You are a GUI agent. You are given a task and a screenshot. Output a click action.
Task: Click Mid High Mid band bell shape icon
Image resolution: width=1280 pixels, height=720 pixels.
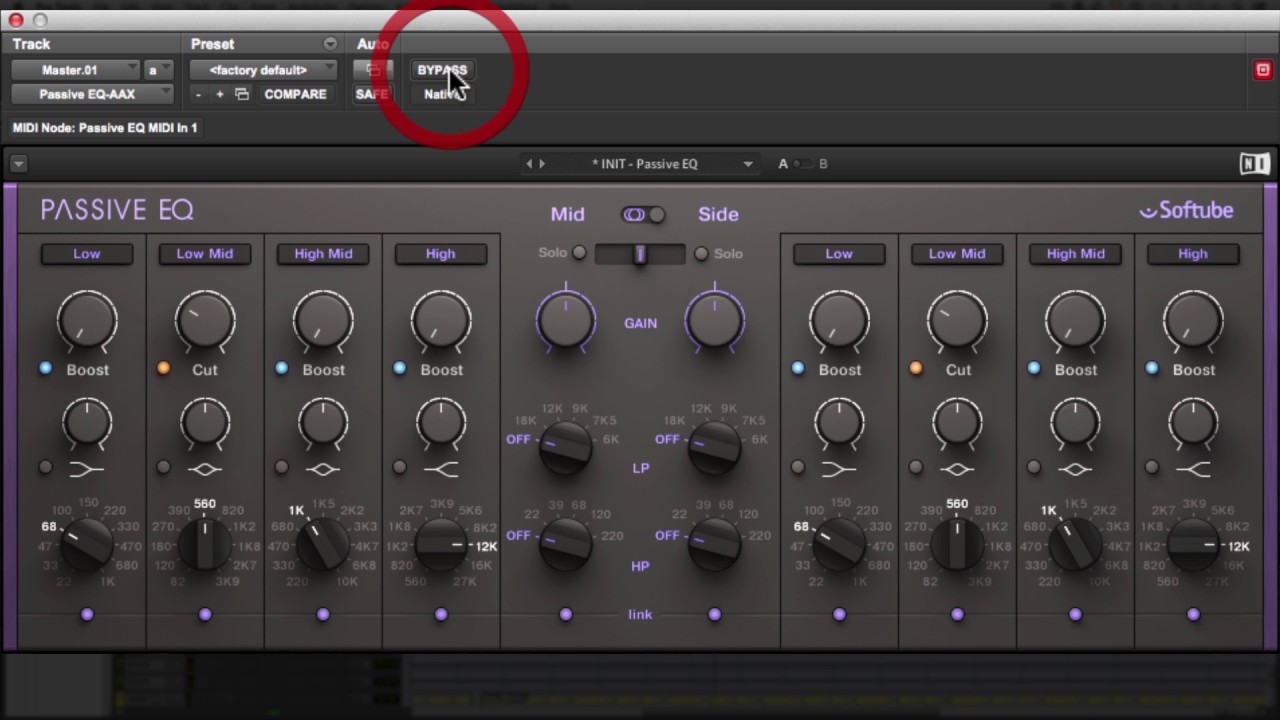[x=323, y=468]
